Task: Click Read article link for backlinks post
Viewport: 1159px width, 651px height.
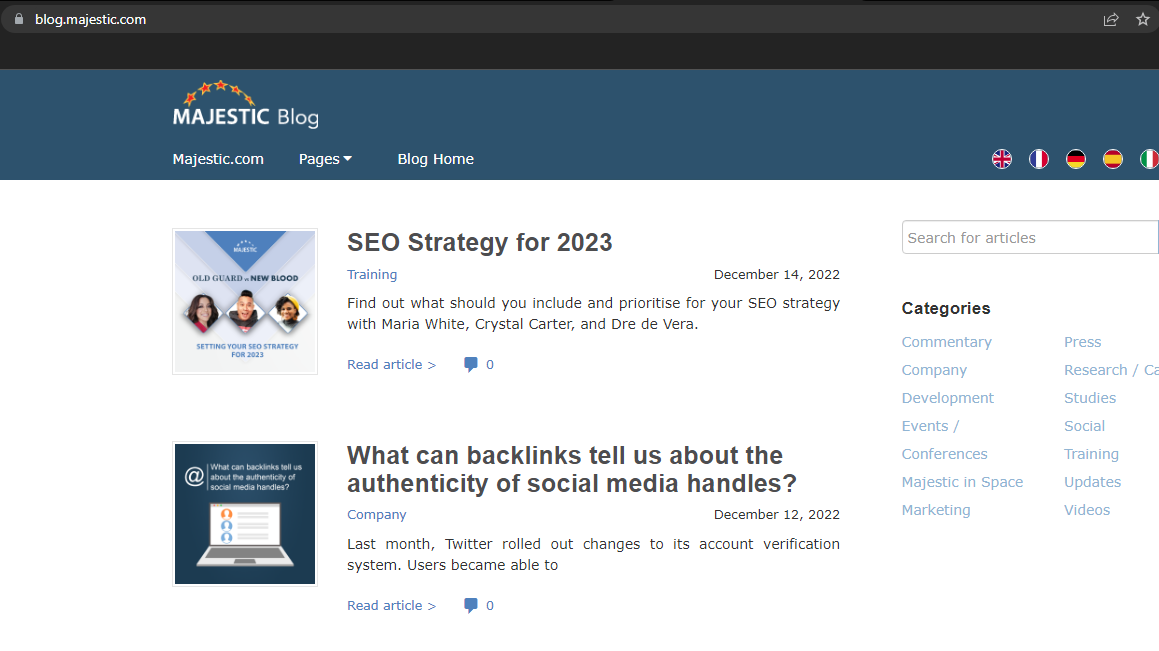Action: coord(392,605)
